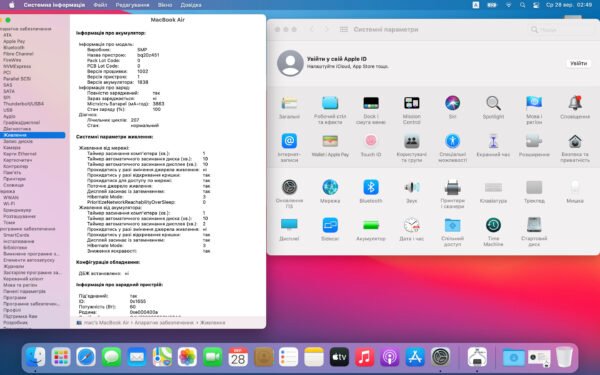Image resolution: width=600 pixels, height=375 pixels.
Task: Open Siri preferences icon
Action: pyautogui.click(x=452, y=103)
